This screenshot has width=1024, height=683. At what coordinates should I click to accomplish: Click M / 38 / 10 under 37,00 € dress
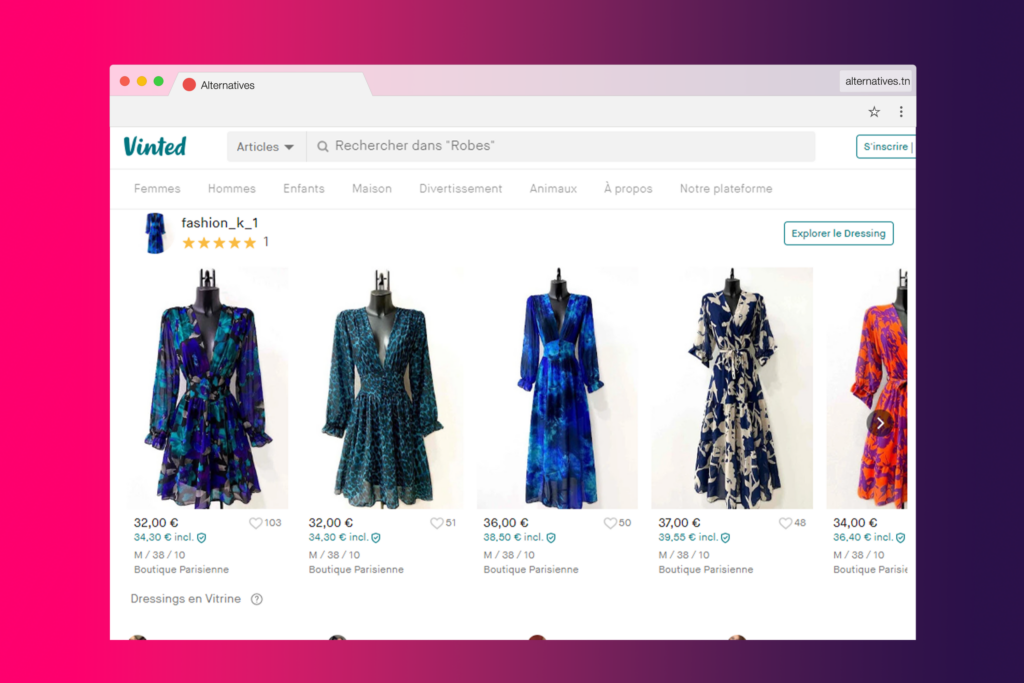pos(683,555)
